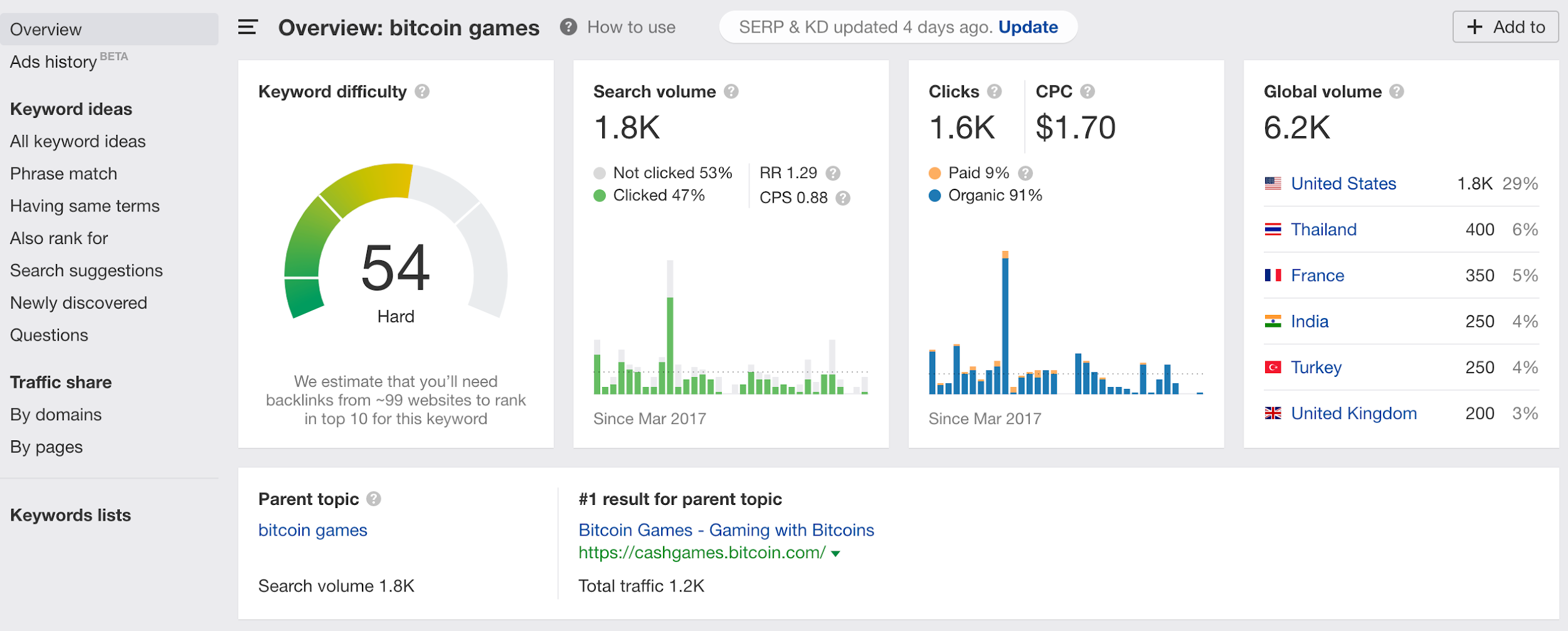Click the Keyword difficulty help question mark

[x=422, y=92]
